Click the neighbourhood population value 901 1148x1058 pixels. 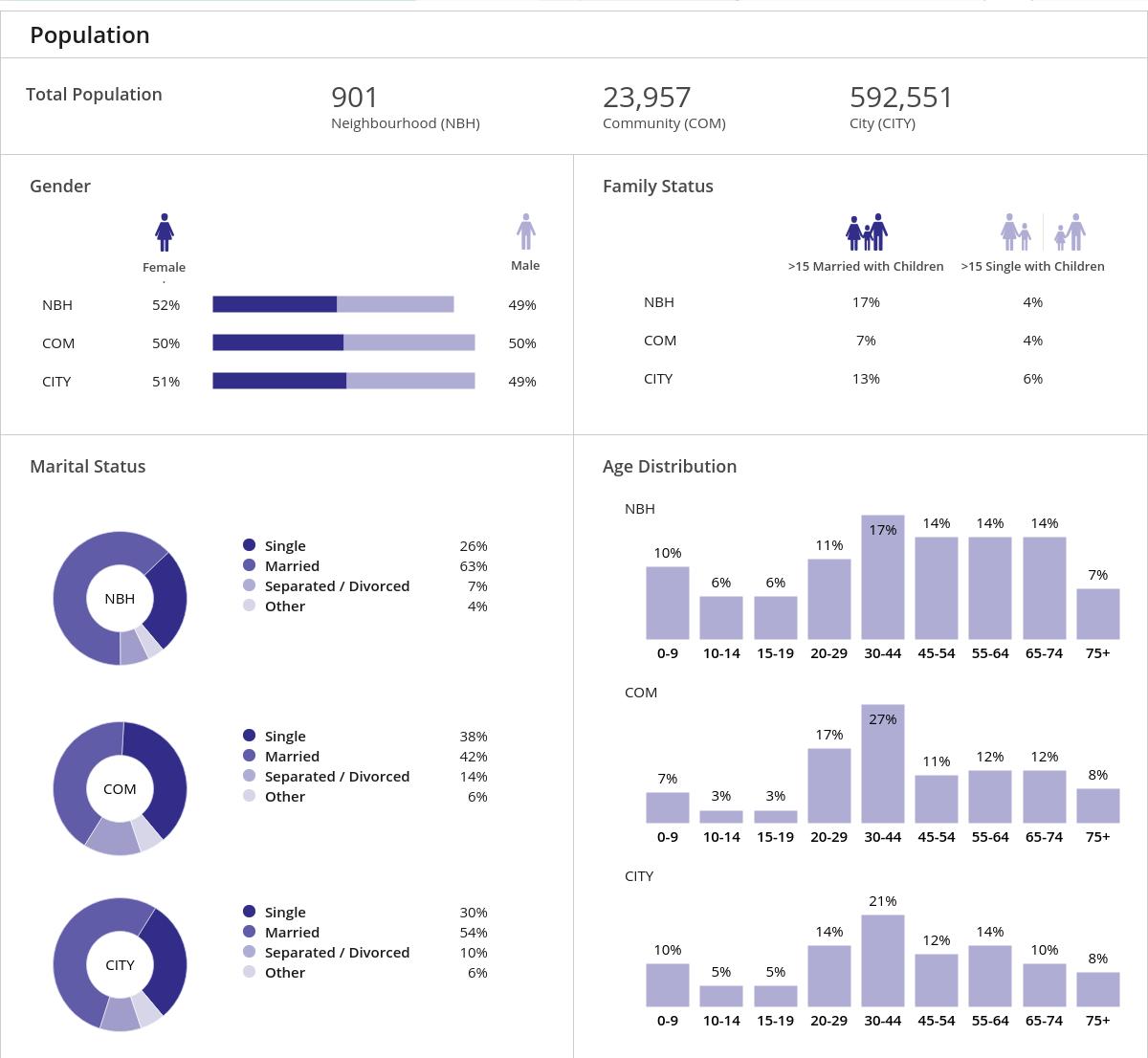pyautogui.click(x=355, y=98)
